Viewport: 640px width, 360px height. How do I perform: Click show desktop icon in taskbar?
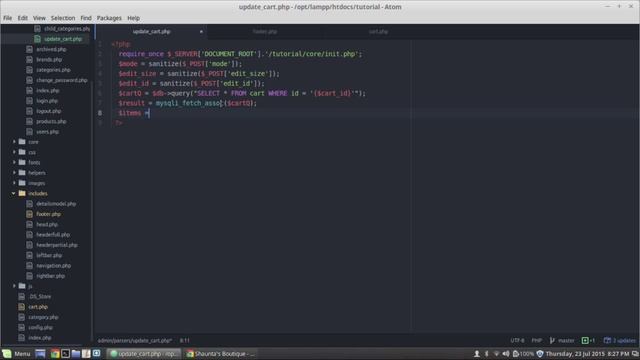[40, 353]
